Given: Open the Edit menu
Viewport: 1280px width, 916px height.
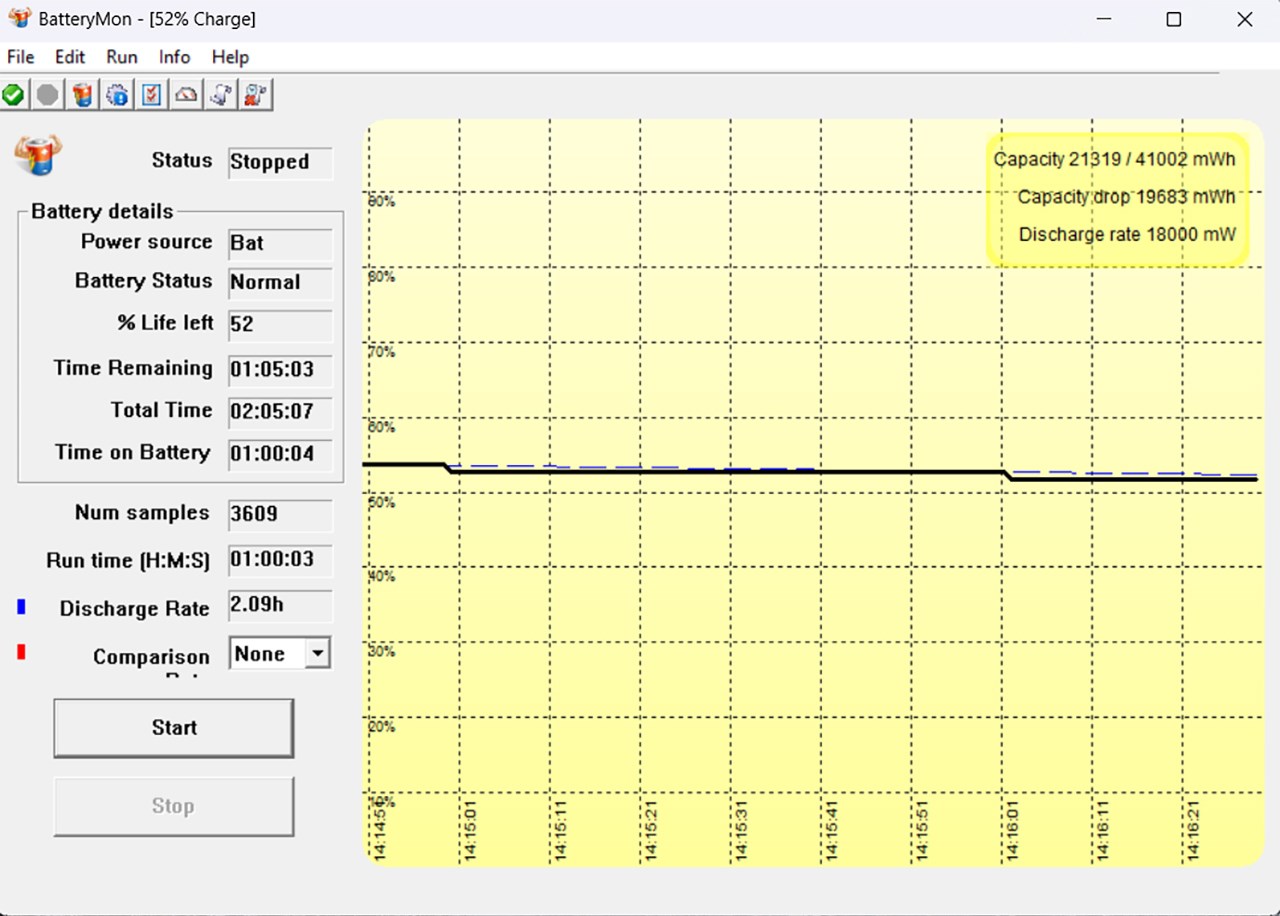Looking at the screenshot, I should (x=70, y=57).
